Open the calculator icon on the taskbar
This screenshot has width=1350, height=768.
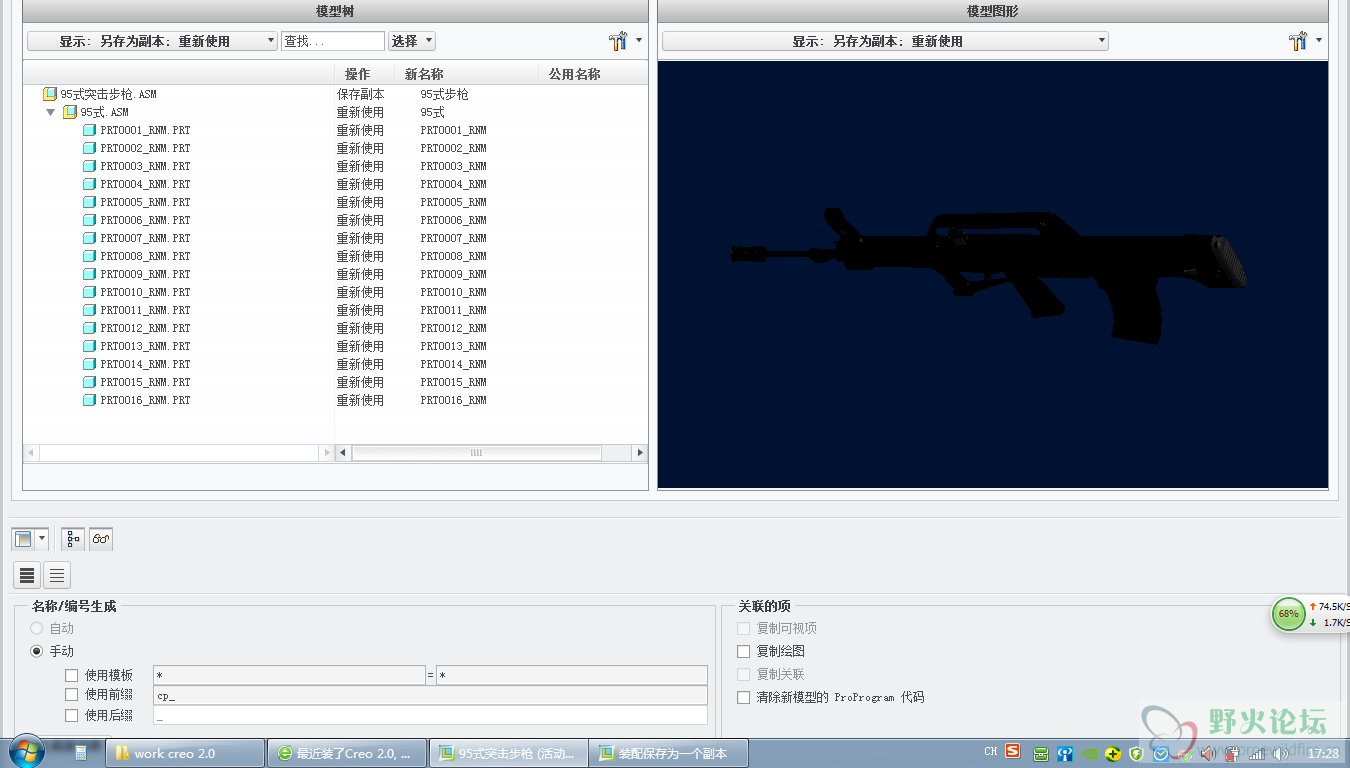tap(81, 753)
